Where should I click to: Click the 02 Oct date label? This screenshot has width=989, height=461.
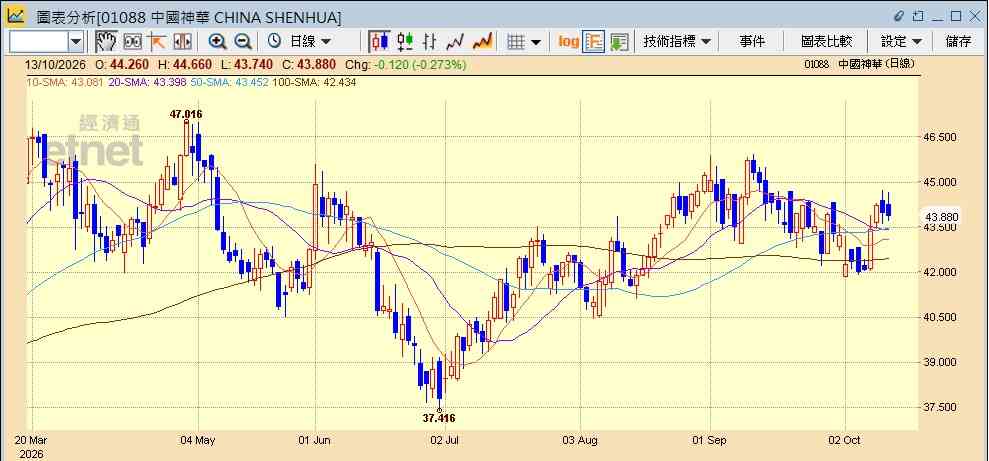click(844, 440)
